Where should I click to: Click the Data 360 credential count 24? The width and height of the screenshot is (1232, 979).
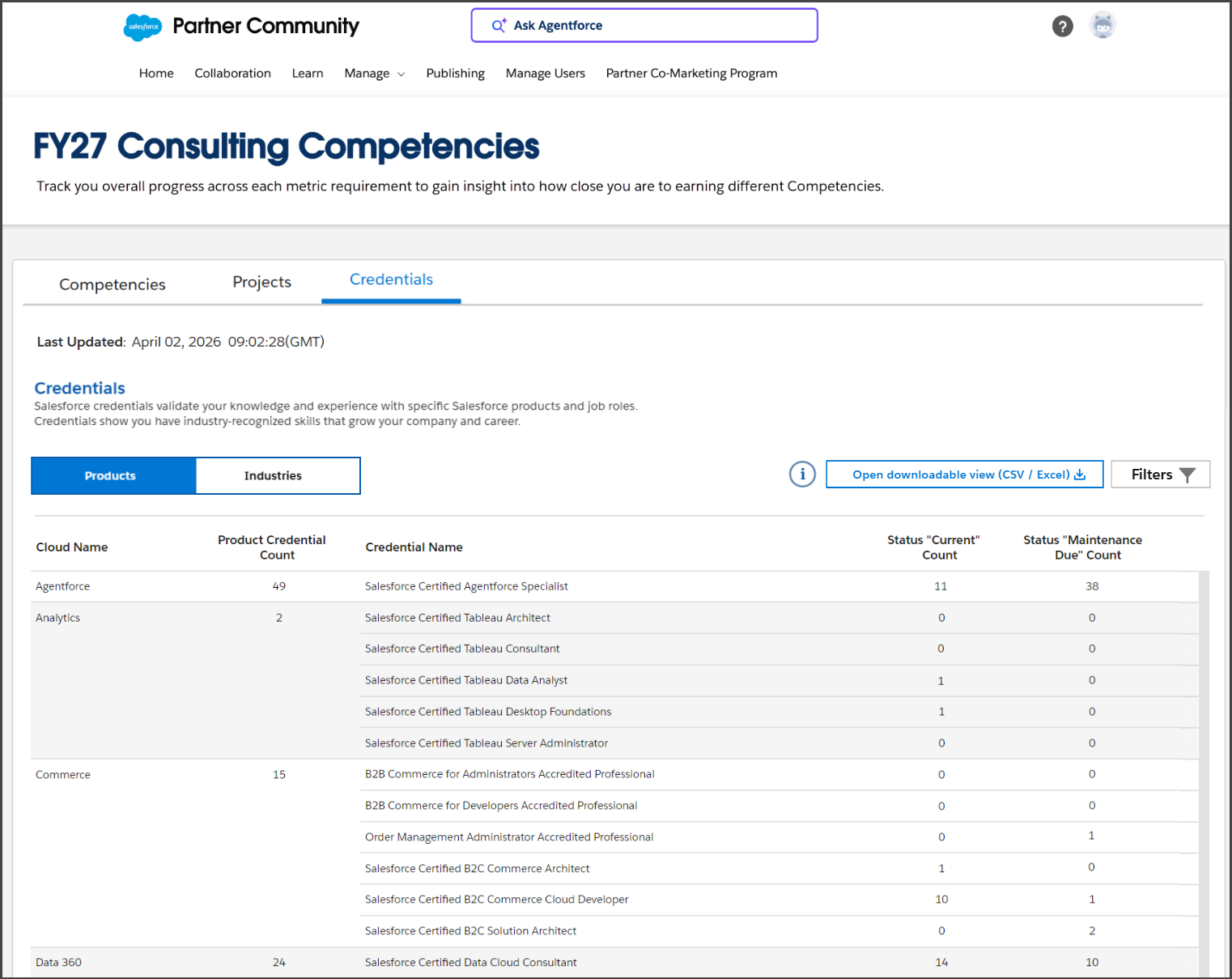[x=279, y=963]
